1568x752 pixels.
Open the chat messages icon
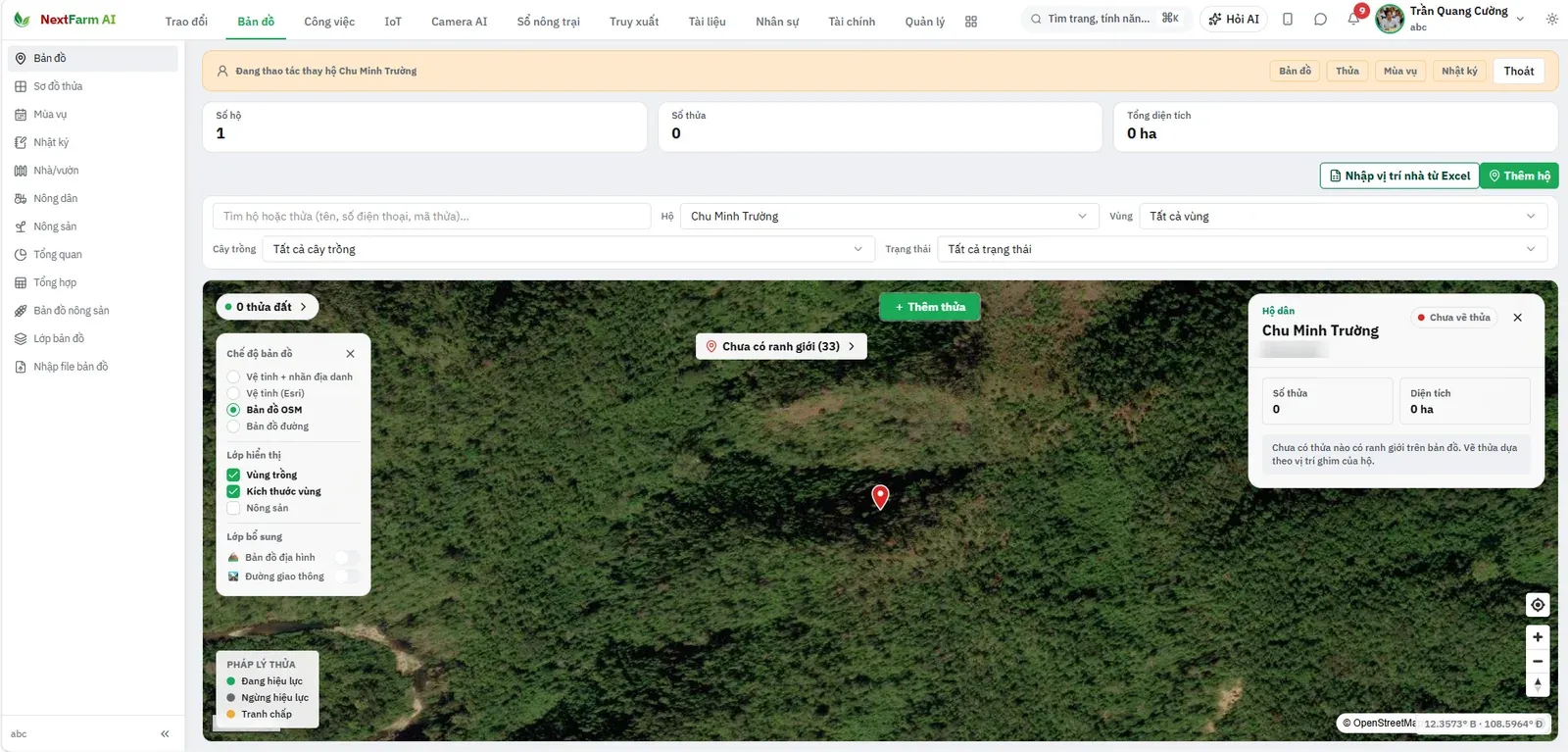point(1320,19)
